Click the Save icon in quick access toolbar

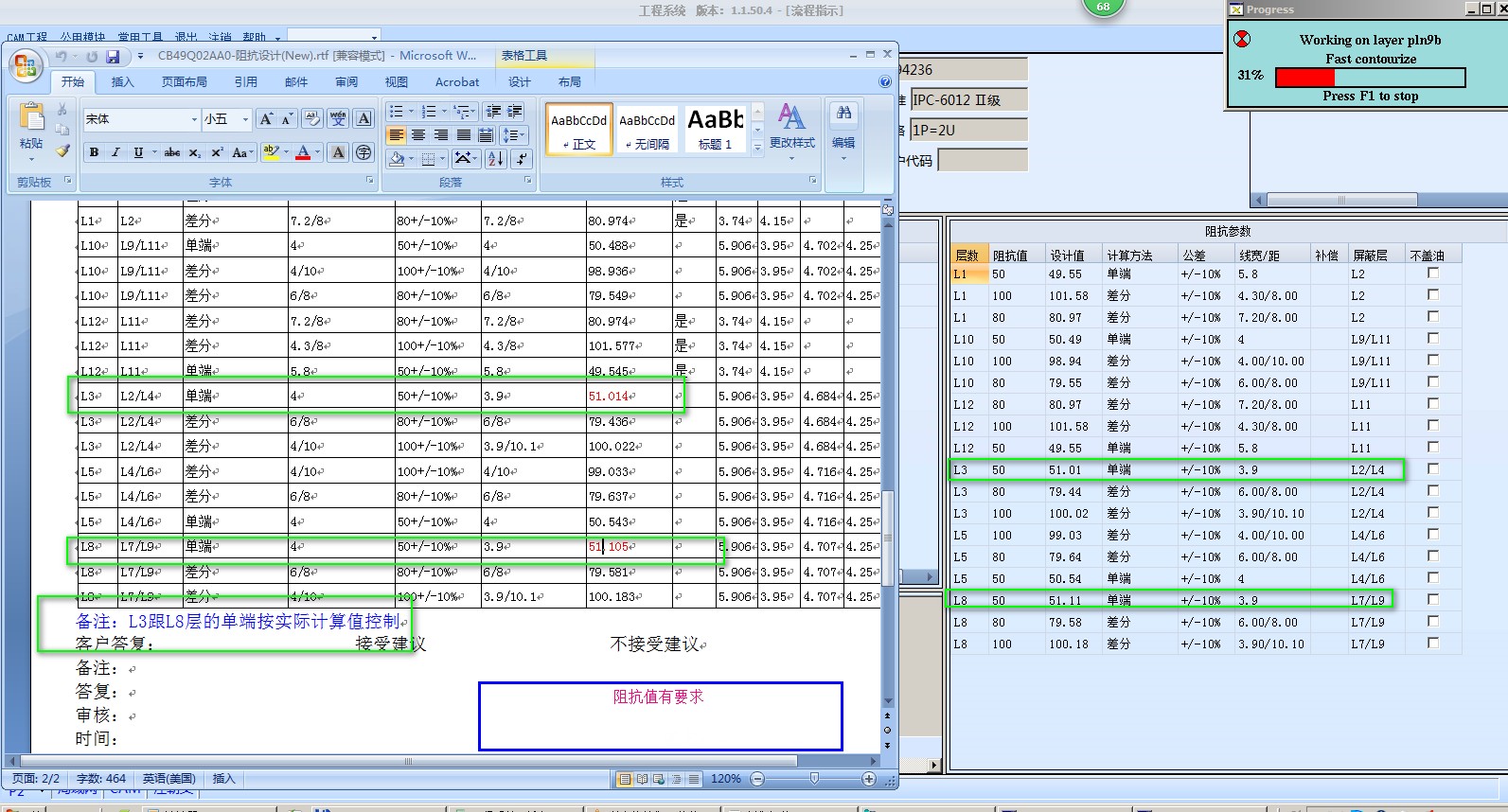point(114,56)
